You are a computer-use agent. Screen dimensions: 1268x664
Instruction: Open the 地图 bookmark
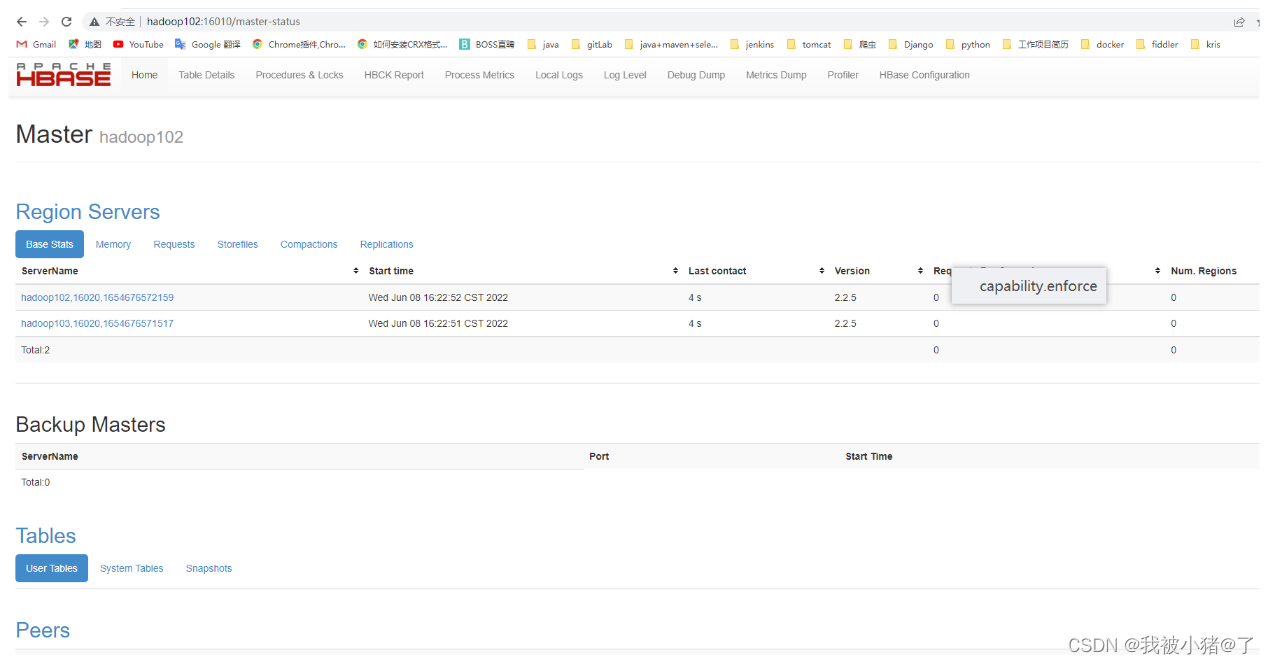[84, 44]
